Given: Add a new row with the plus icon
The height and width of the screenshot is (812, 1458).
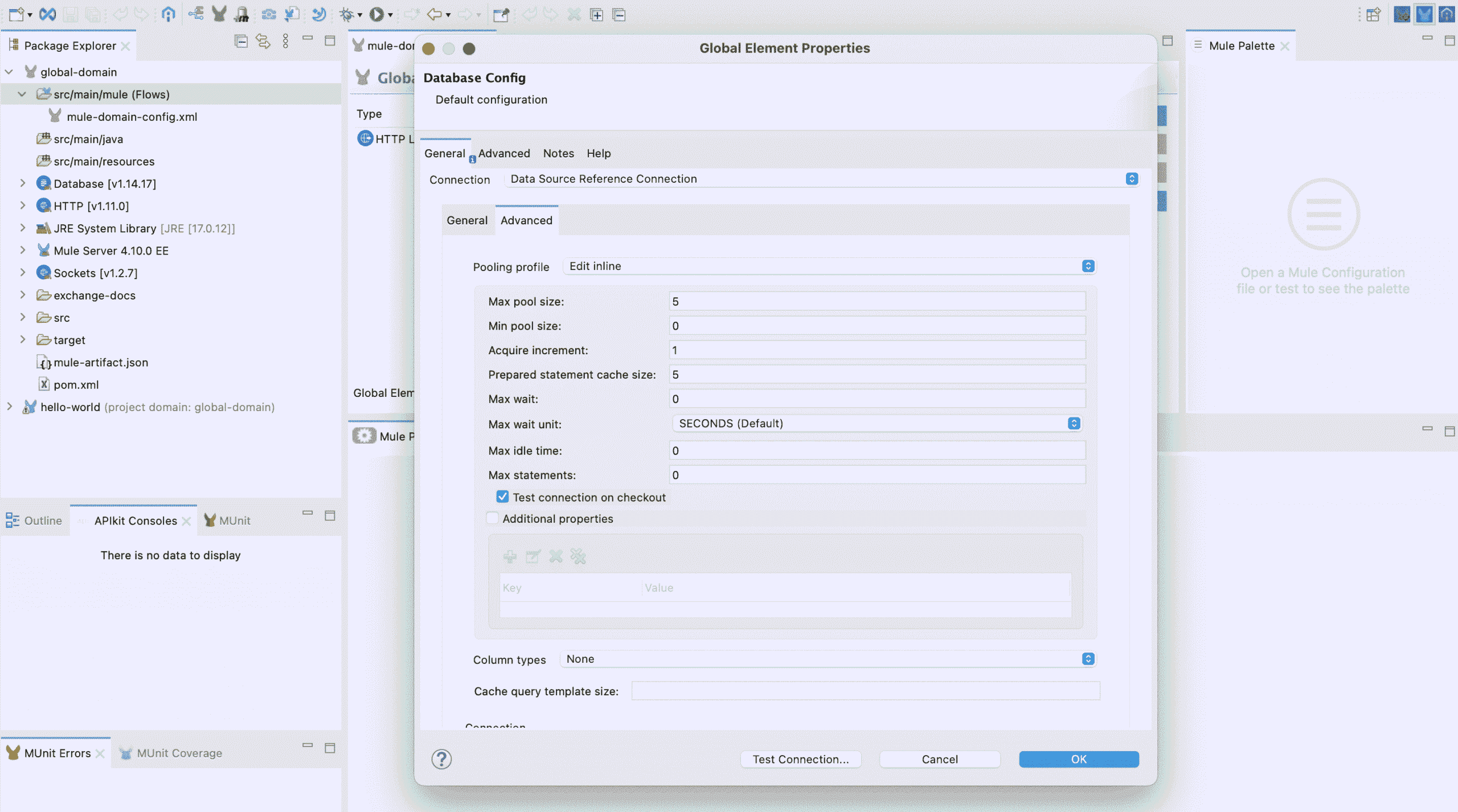Looking at the screenshot, I should click(510, 556).
